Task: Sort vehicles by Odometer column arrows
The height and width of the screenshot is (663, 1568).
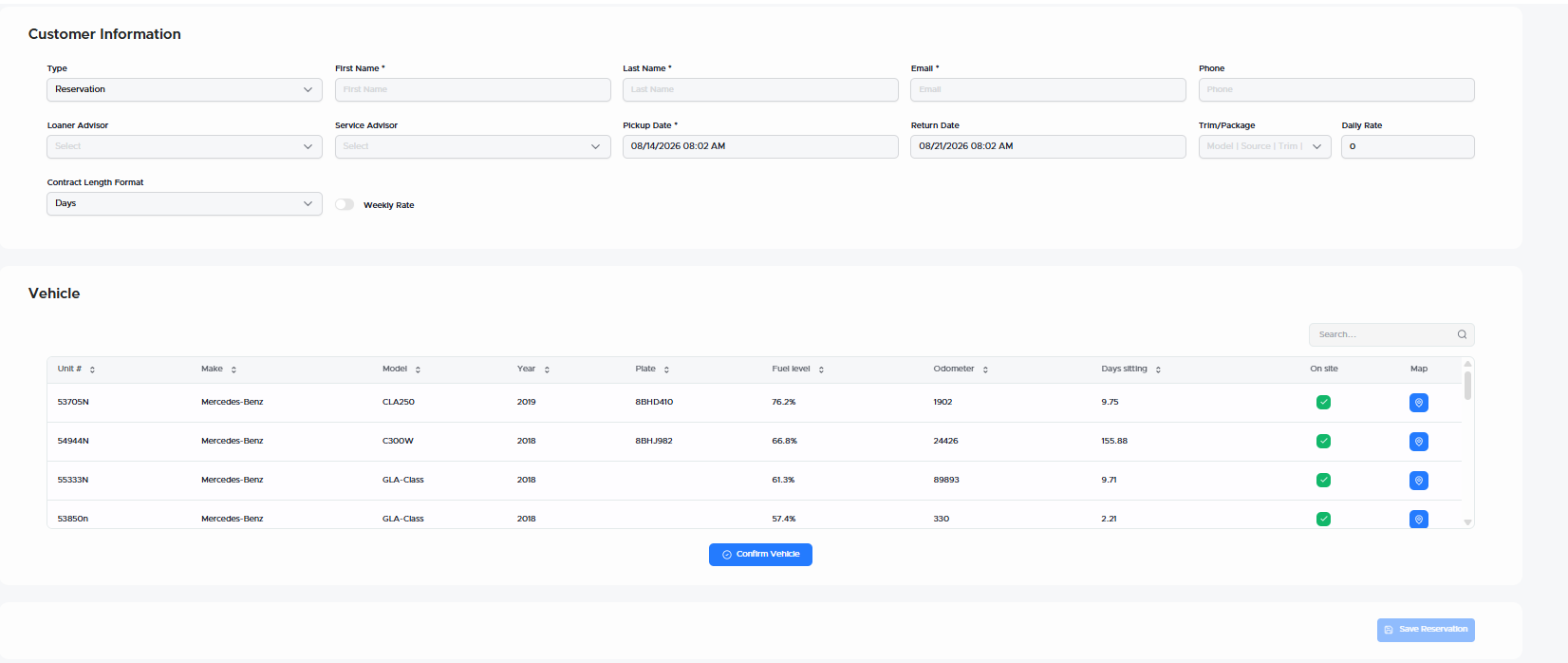Action: [985, 369]
